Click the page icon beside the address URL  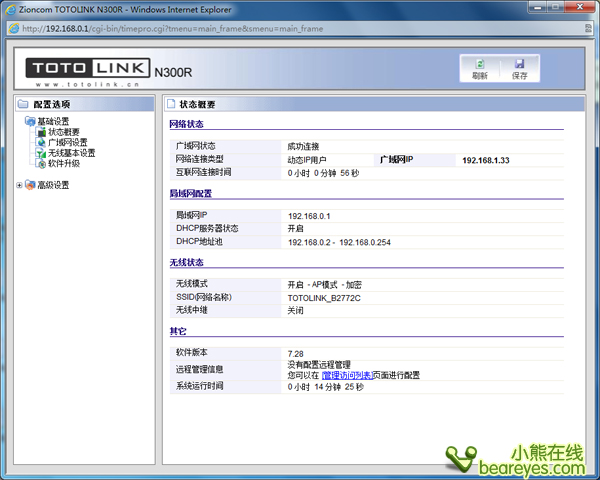click(x=14, y=29)
